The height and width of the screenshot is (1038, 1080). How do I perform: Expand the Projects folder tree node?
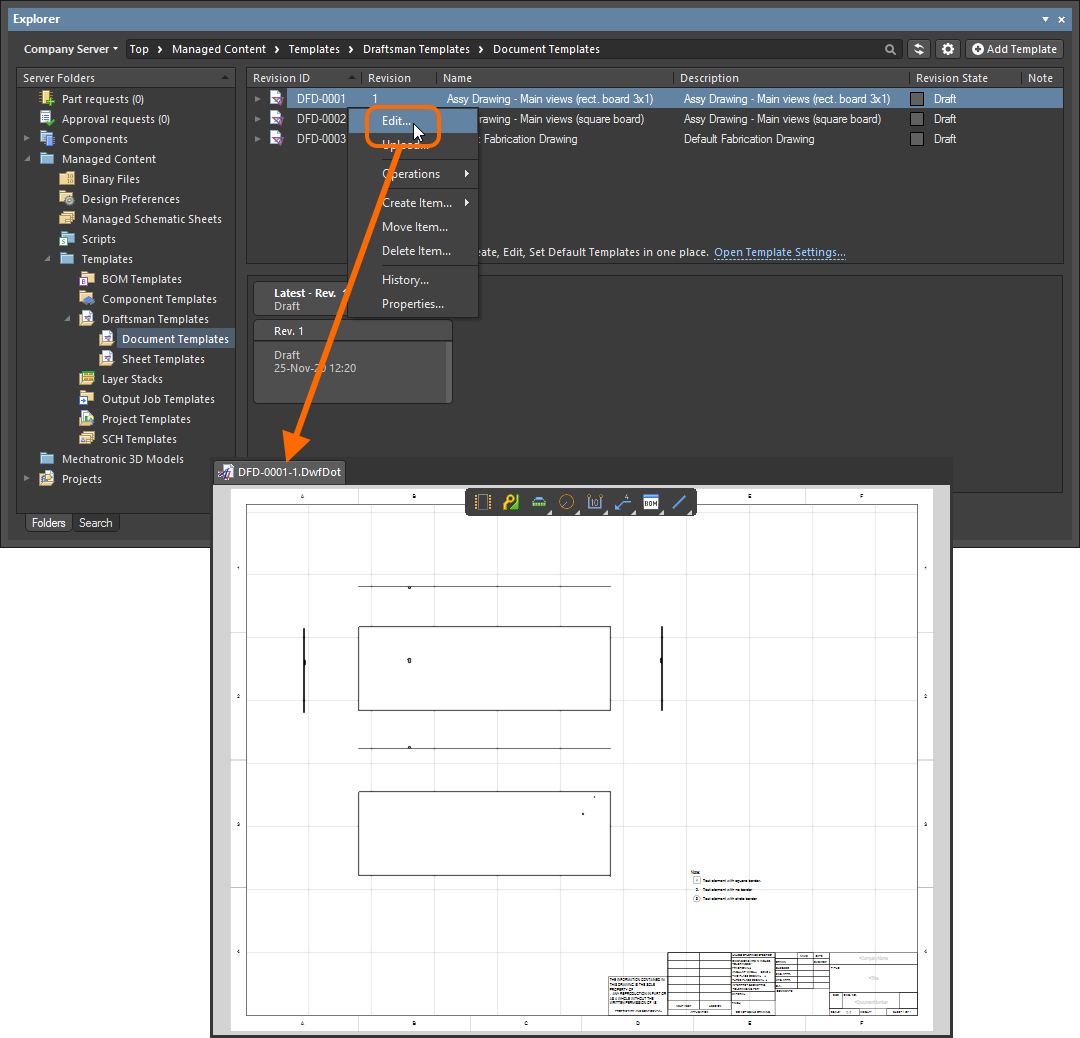click(27, 479)
